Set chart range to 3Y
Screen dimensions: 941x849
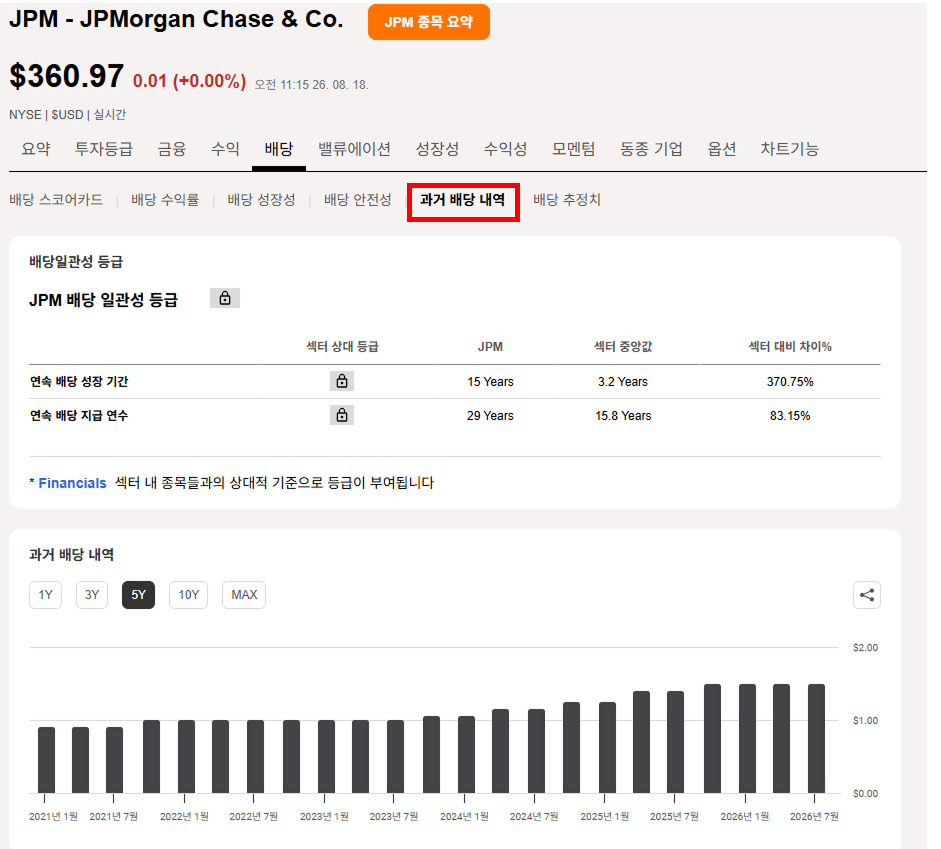coord(92,595)
